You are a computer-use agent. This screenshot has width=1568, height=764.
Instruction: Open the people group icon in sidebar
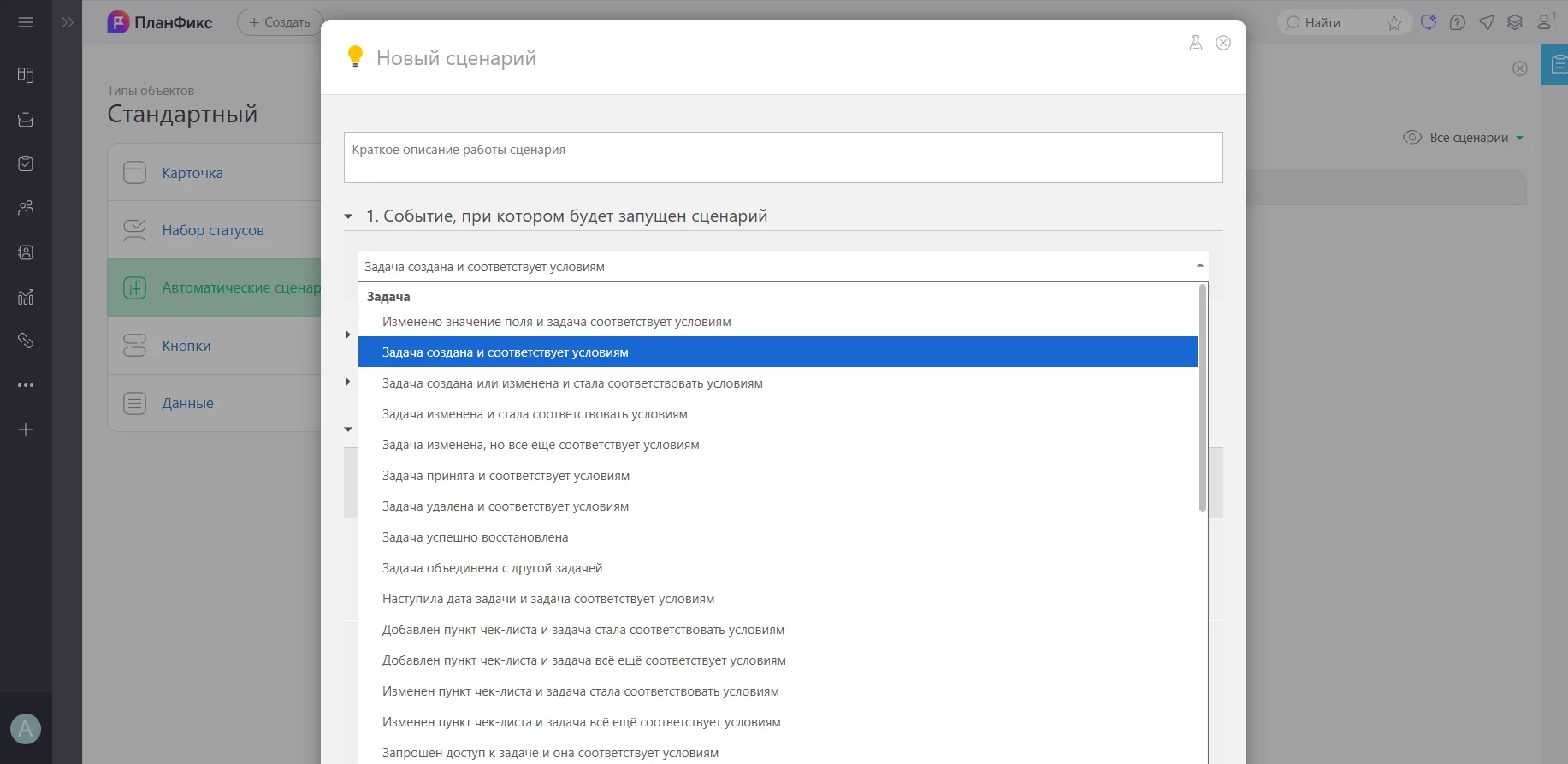click(x=26, y=208)
